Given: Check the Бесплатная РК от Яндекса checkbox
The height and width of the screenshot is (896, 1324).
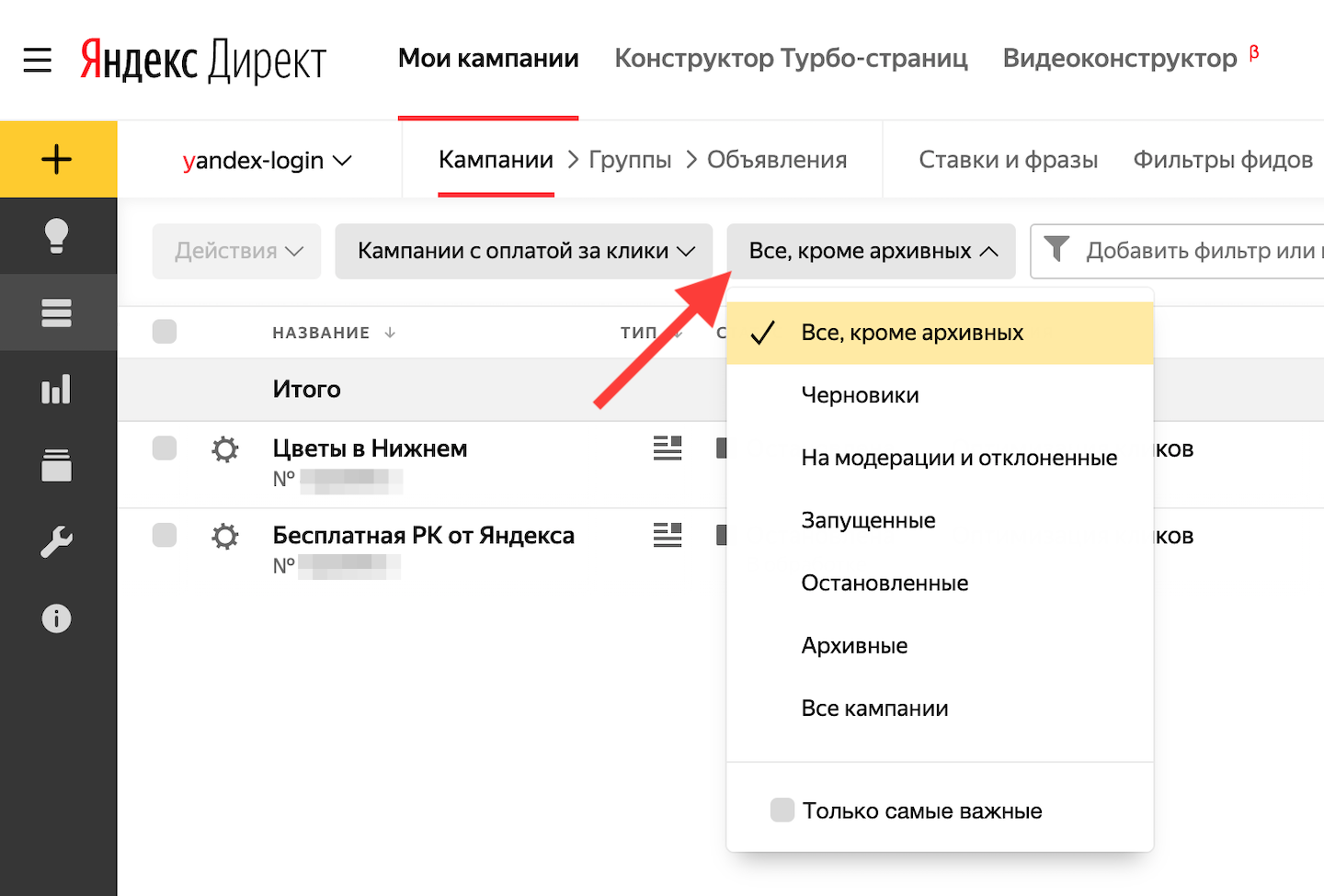Looking at the screenshot, I should 165,534.
